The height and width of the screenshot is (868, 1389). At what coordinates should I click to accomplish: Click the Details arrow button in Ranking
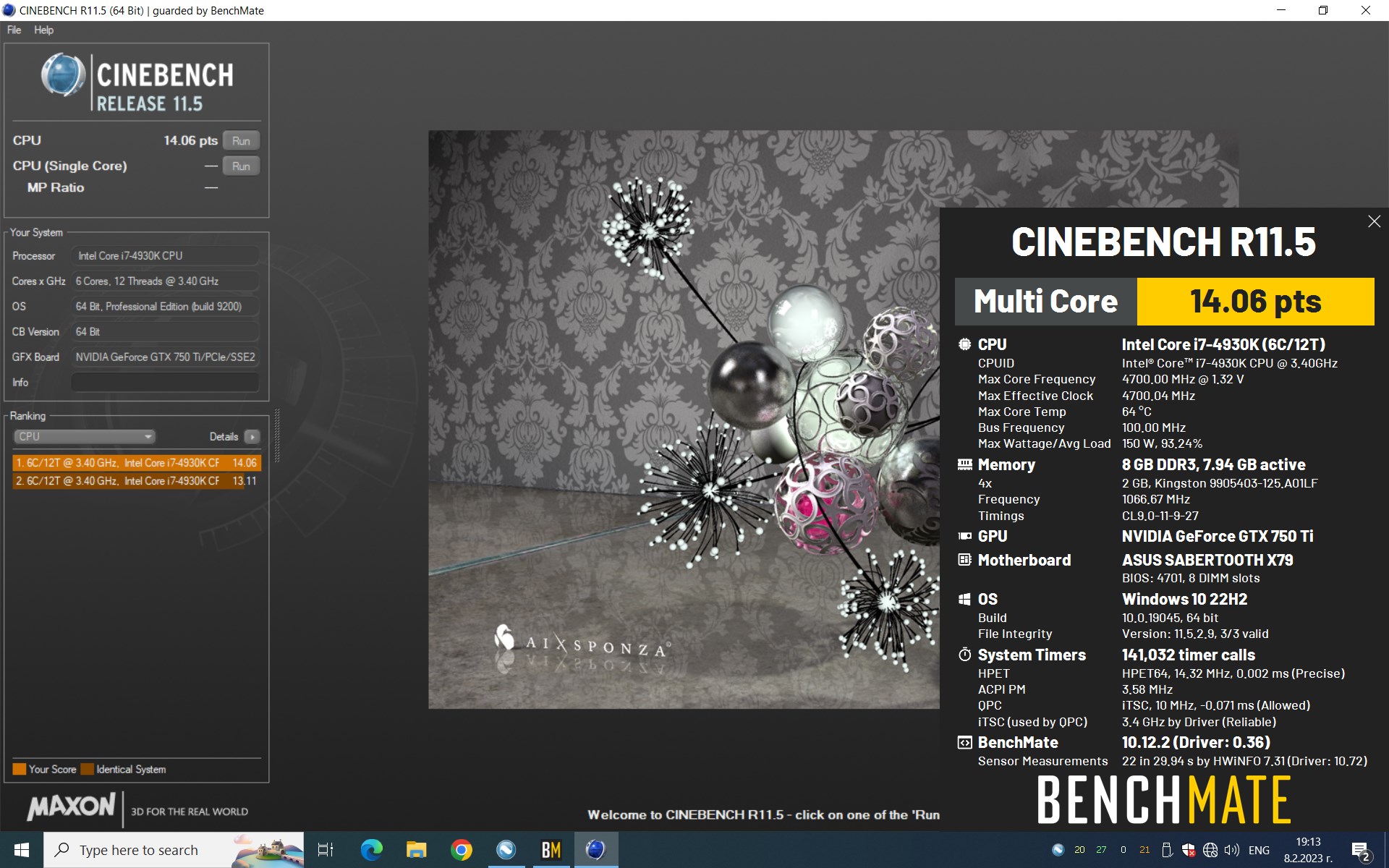[x=252, y=436]
